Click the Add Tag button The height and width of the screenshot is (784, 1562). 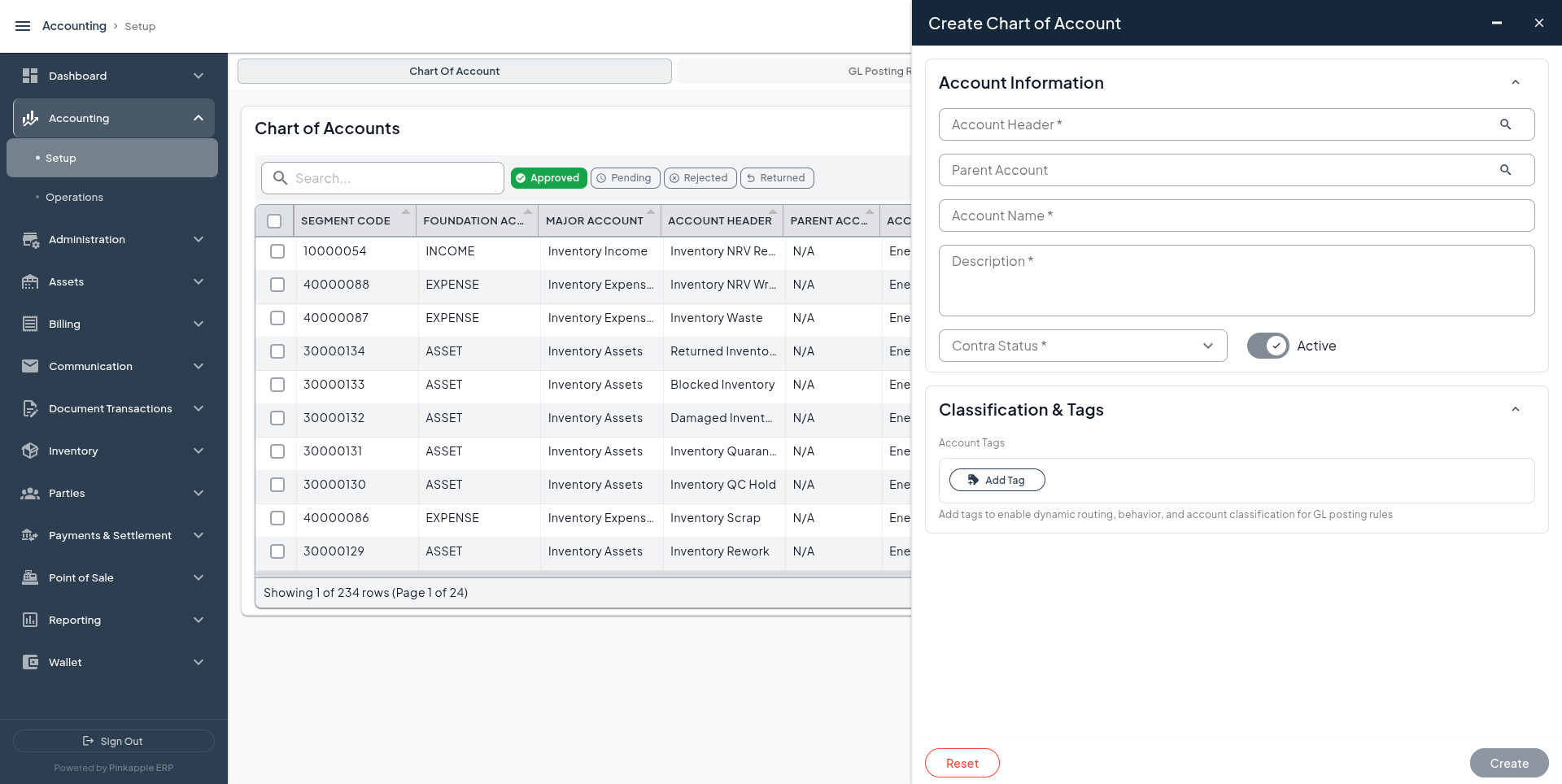997,480
